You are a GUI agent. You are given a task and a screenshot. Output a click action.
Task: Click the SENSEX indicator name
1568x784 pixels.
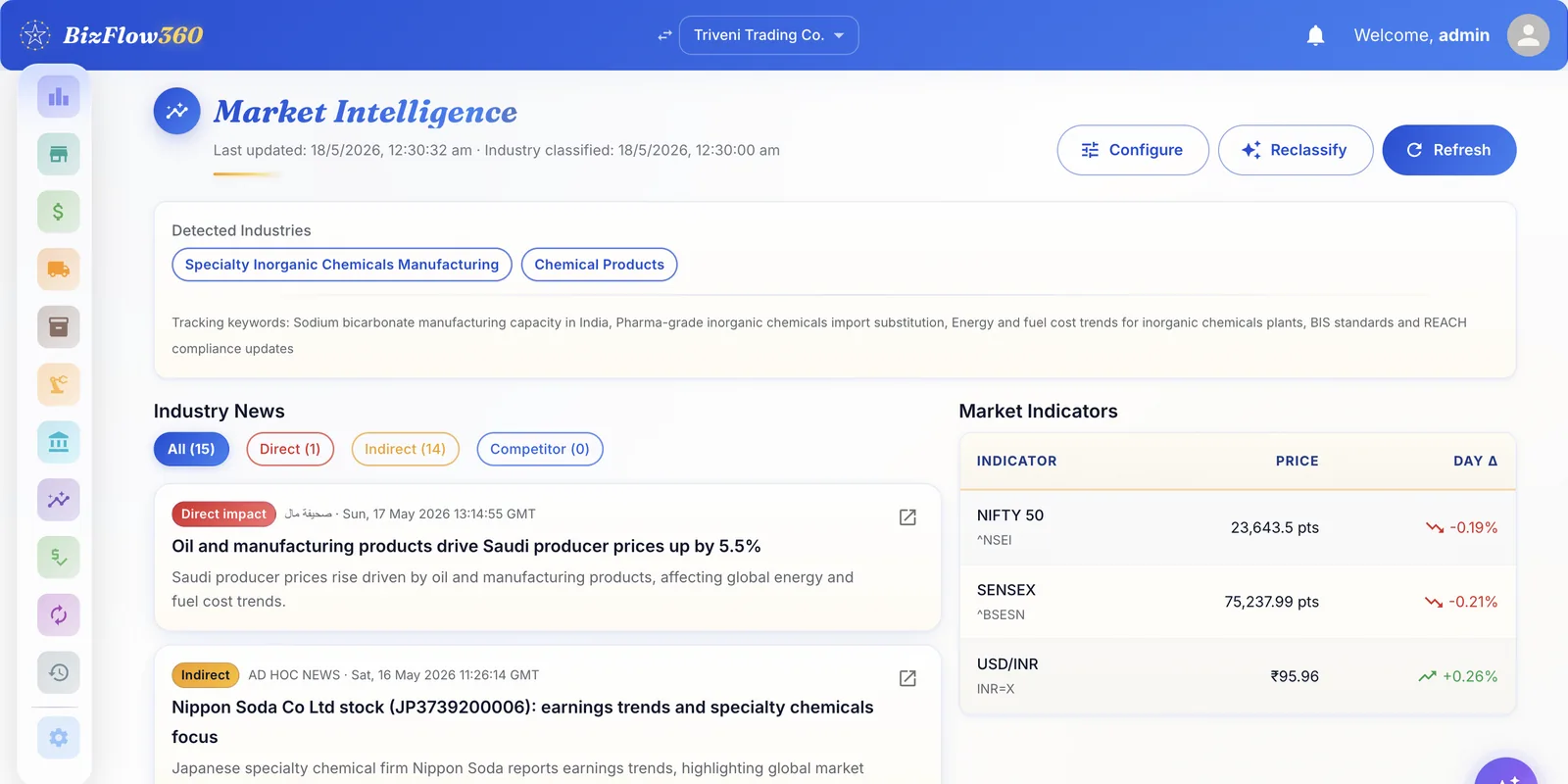[x=1006, y=590]
